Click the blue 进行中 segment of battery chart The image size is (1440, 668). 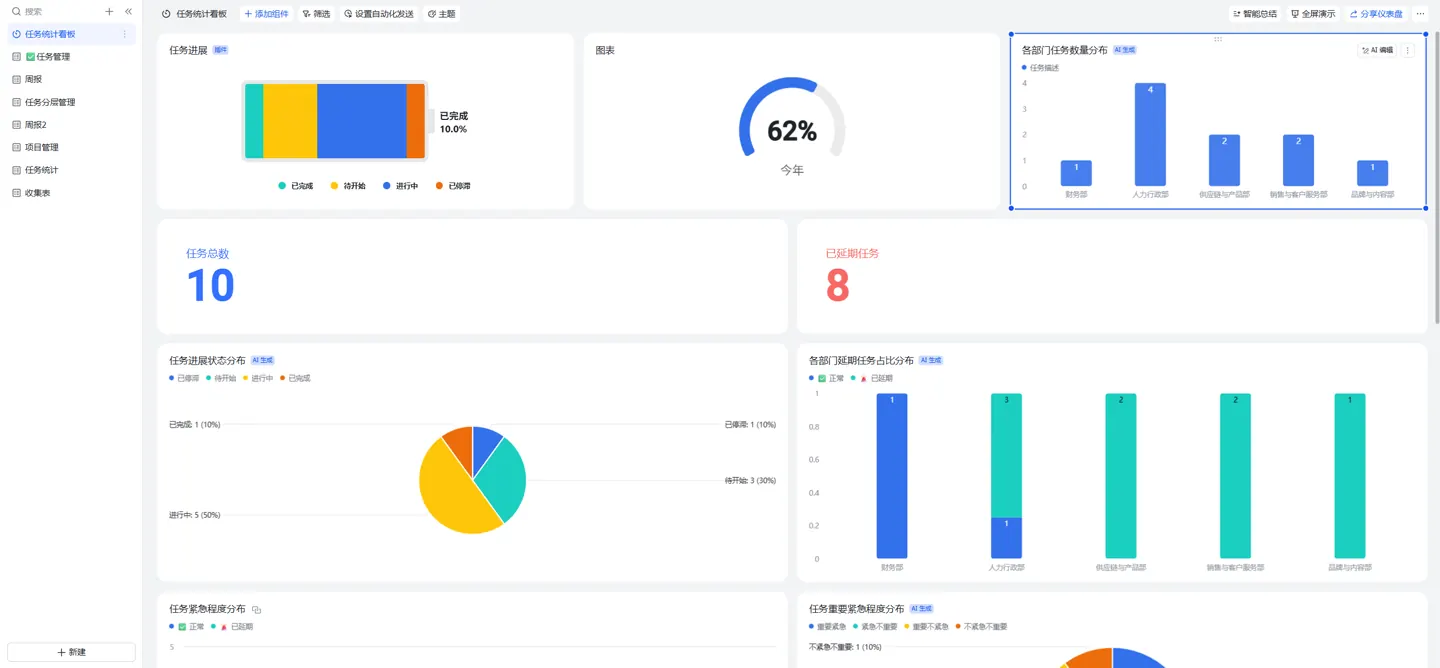pyautogui.click(x=361, y=121)
